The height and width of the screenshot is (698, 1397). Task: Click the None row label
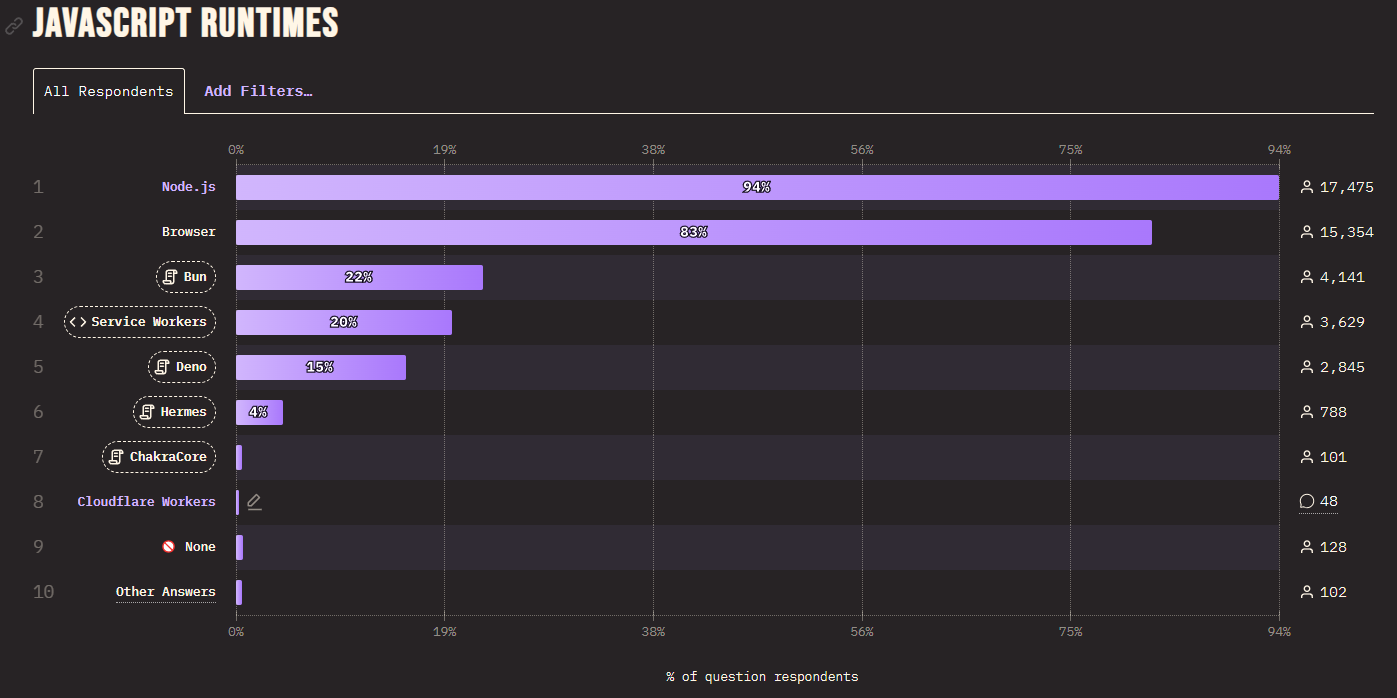[x=200, y=547]
